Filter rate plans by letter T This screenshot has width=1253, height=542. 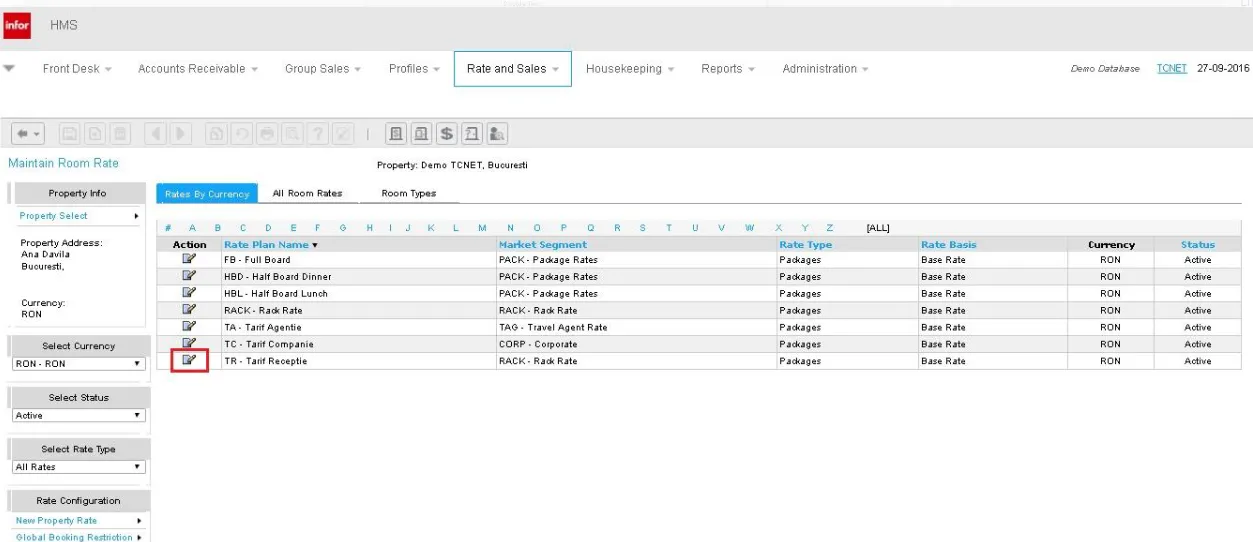tap(668, 228)
